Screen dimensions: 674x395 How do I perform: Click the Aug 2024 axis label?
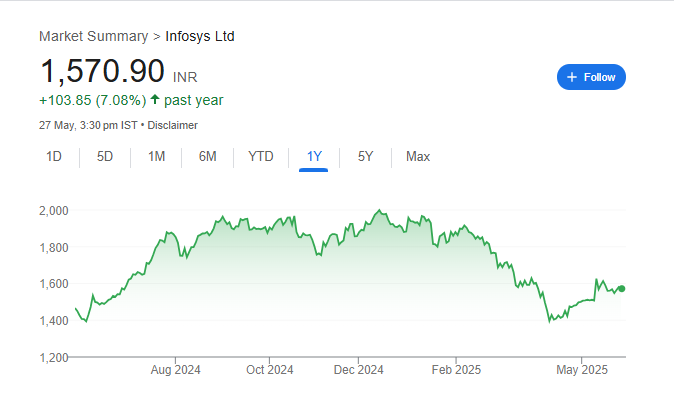click(x=175, y=370)
